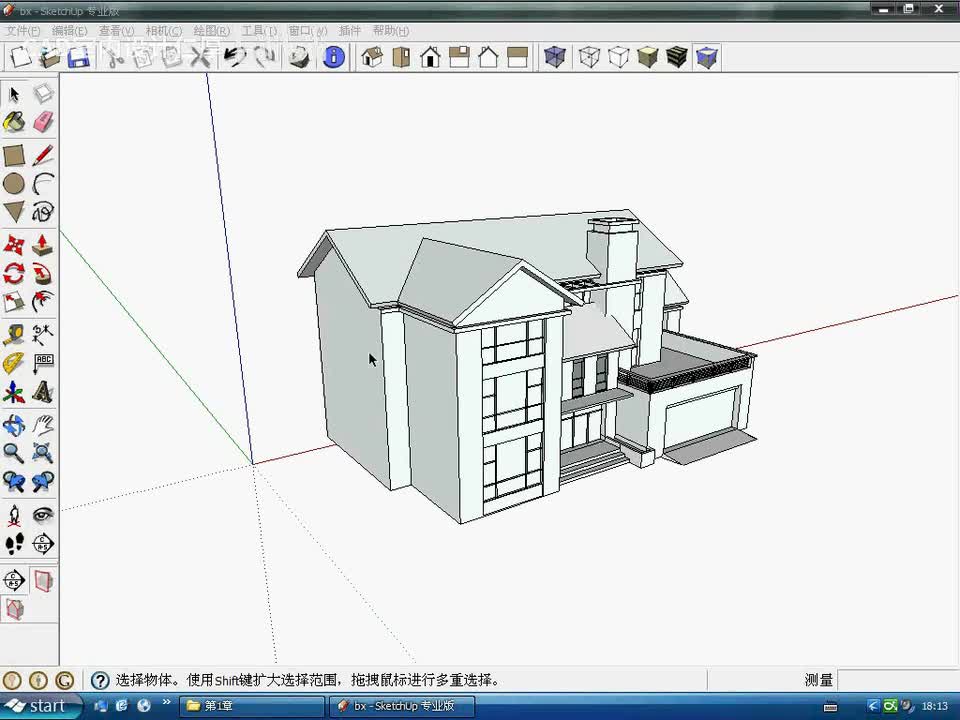Toggle X-ray face style
The height and width of the screenshot is (720, 960).
tap(554, 57)
